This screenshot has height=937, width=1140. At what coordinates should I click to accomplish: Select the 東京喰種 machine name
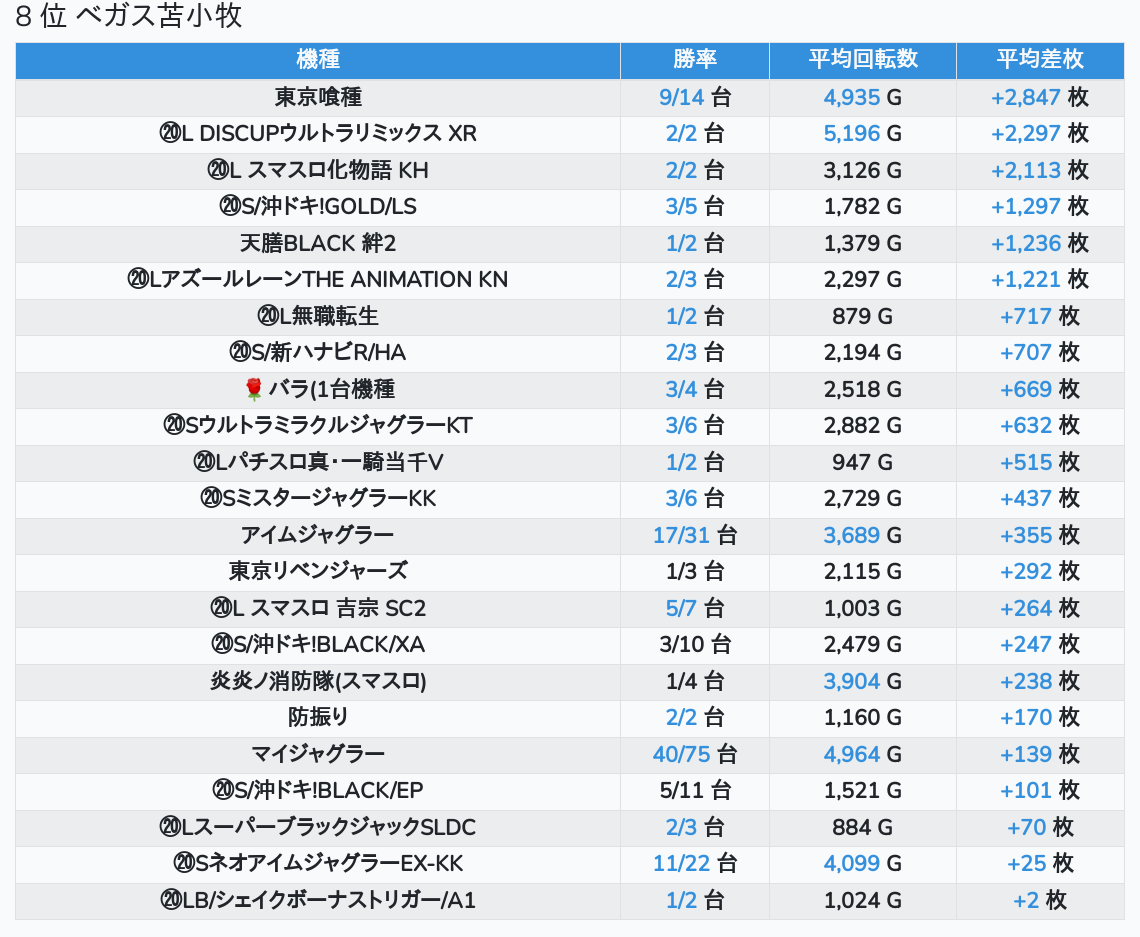point(318,97)
